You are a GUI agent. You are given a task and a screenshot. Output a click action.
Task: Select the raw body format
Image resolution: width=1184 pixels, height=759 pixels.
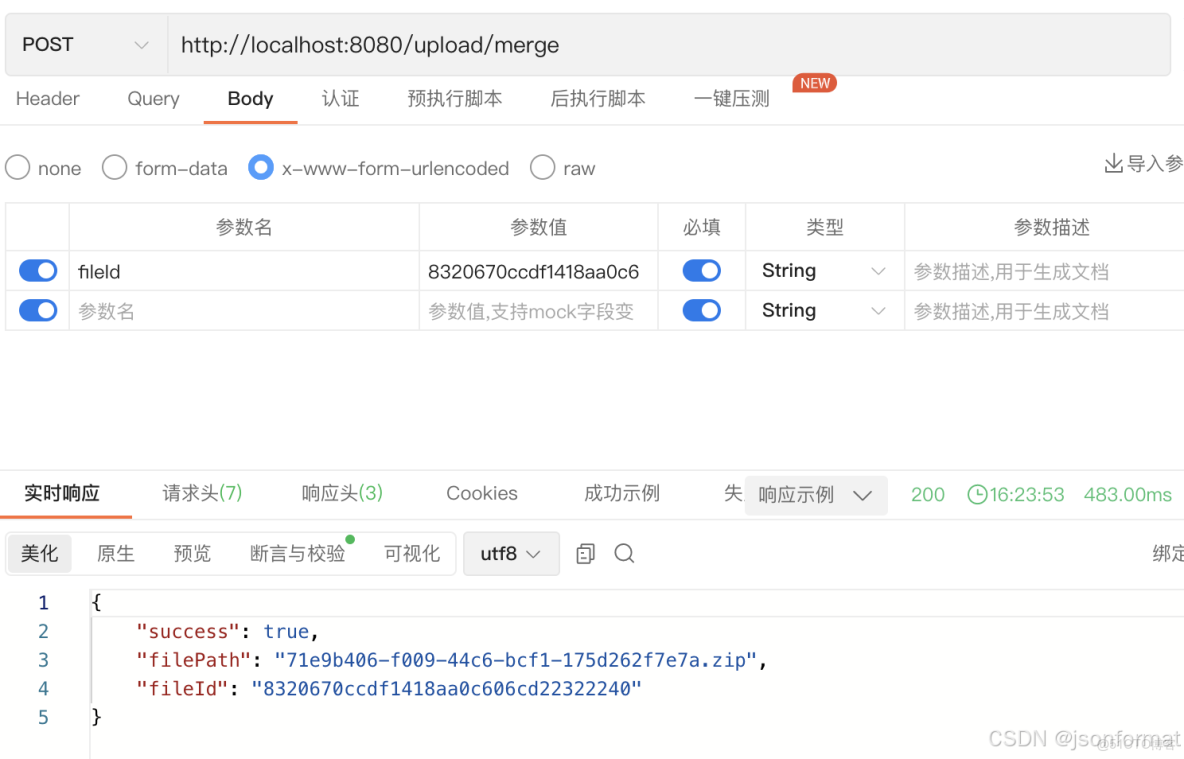542,168
